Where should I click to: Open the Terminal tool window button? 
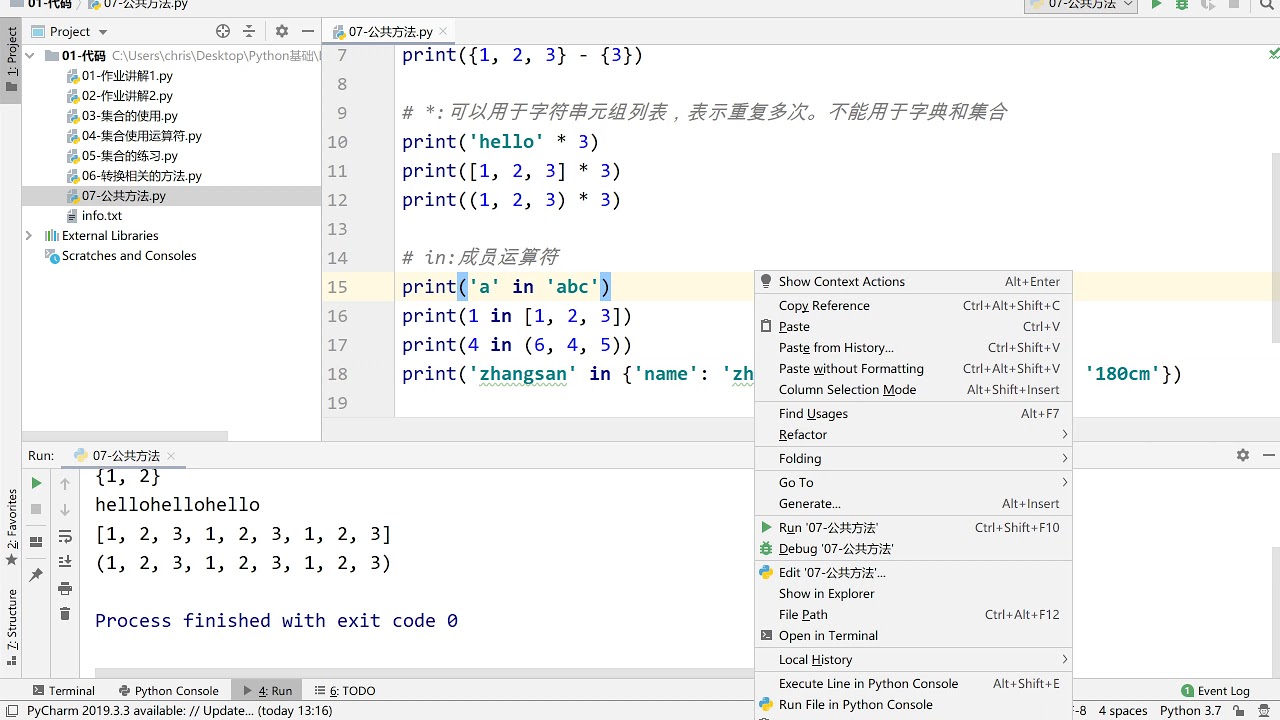click(64, 691)
